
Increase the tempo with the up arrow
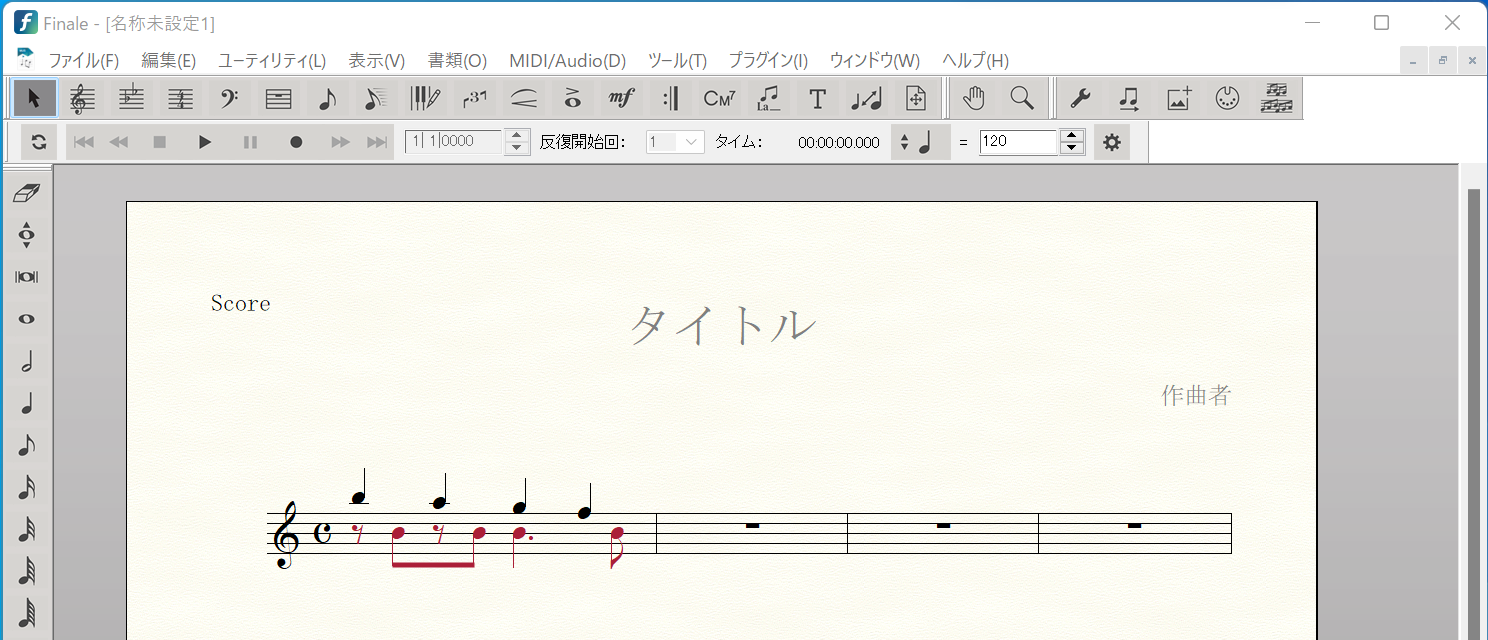click(1072, 136)
